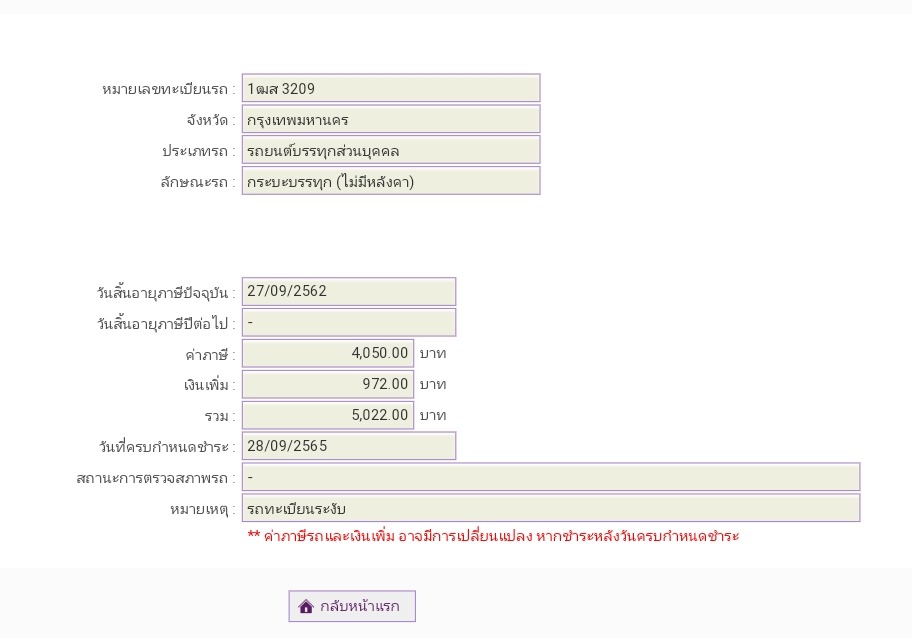
Task: Click the label วันที่ครบกำหนดชำระ
Action: click(x=167, y=447)
